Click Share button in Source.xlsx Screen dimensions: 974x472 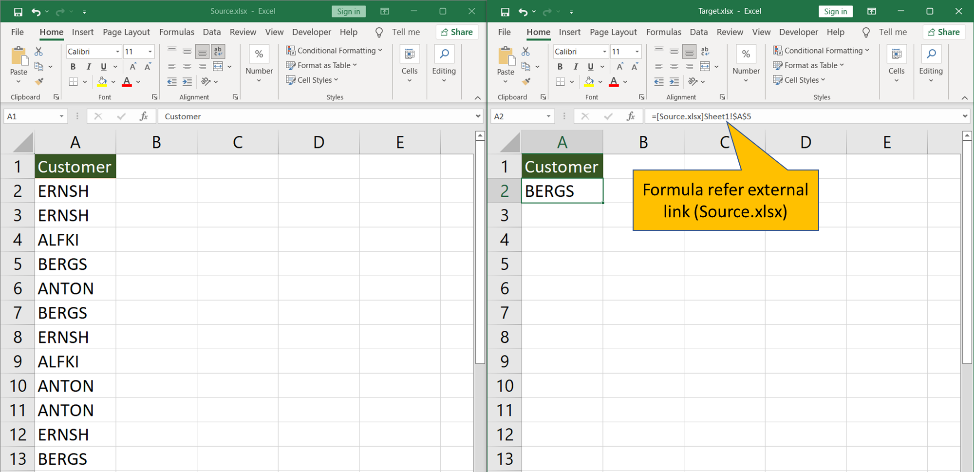coord(457,32)
